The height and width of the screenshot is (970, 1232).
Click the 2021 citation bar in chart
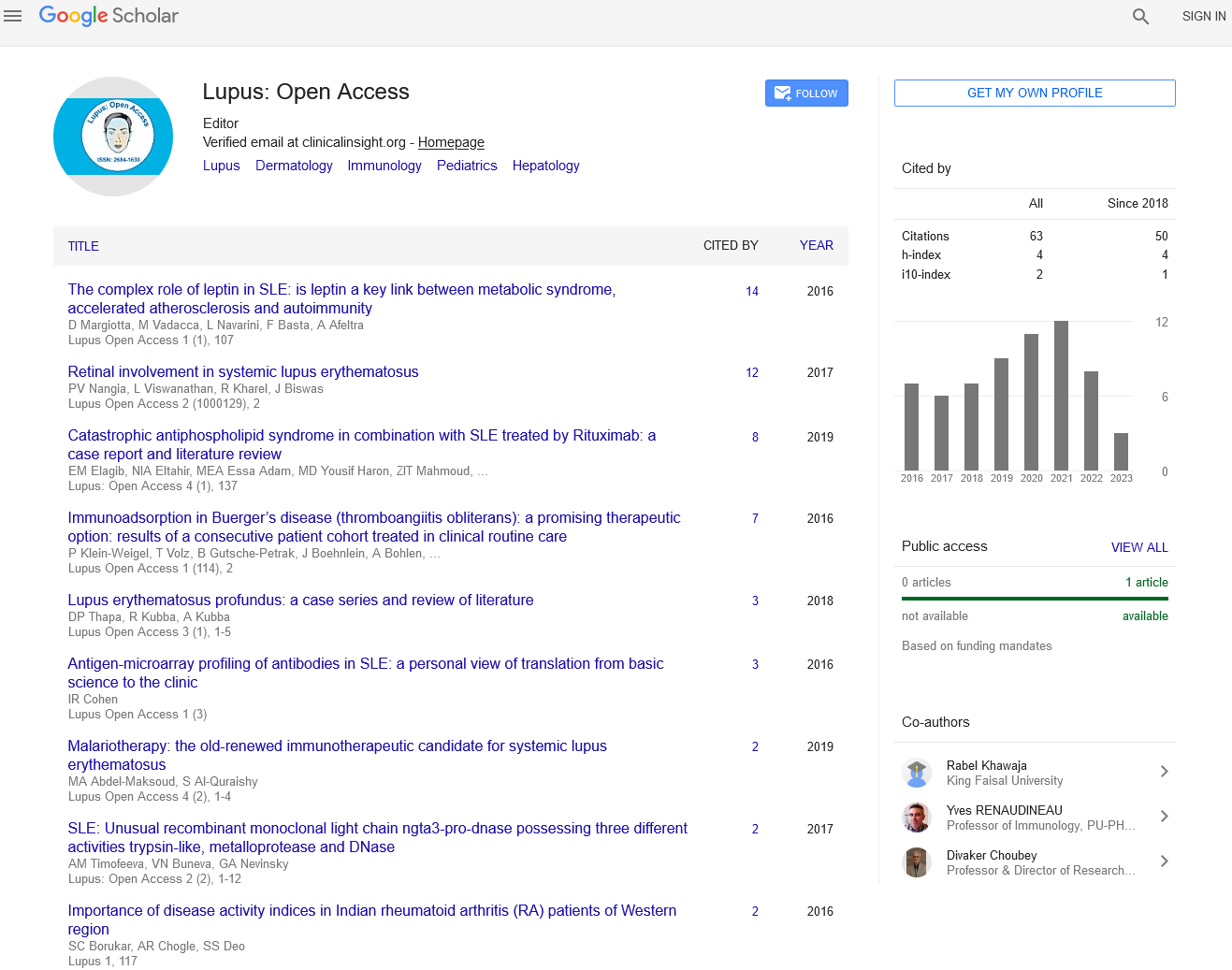[1061, 395]
